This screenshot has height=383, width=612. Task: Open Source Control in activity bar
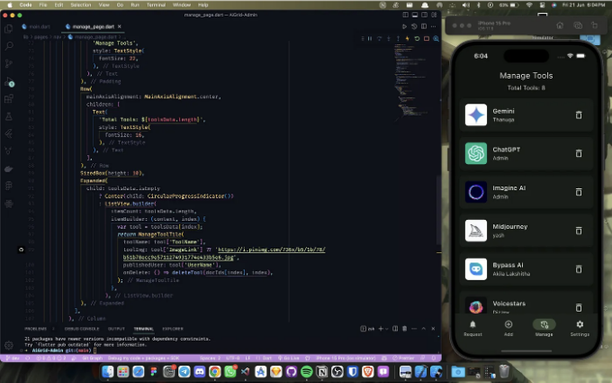9,63
